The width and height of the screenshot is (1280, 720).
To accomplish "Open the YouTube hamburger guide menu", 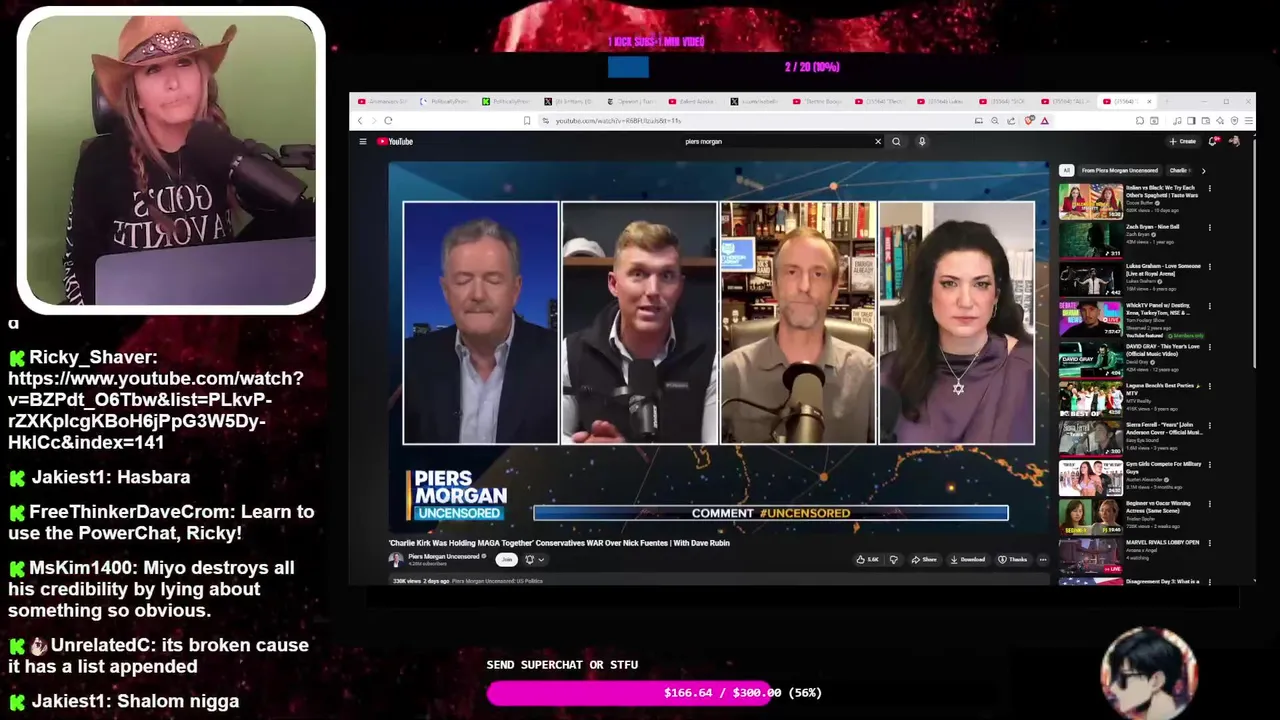I will click(363, 141).
